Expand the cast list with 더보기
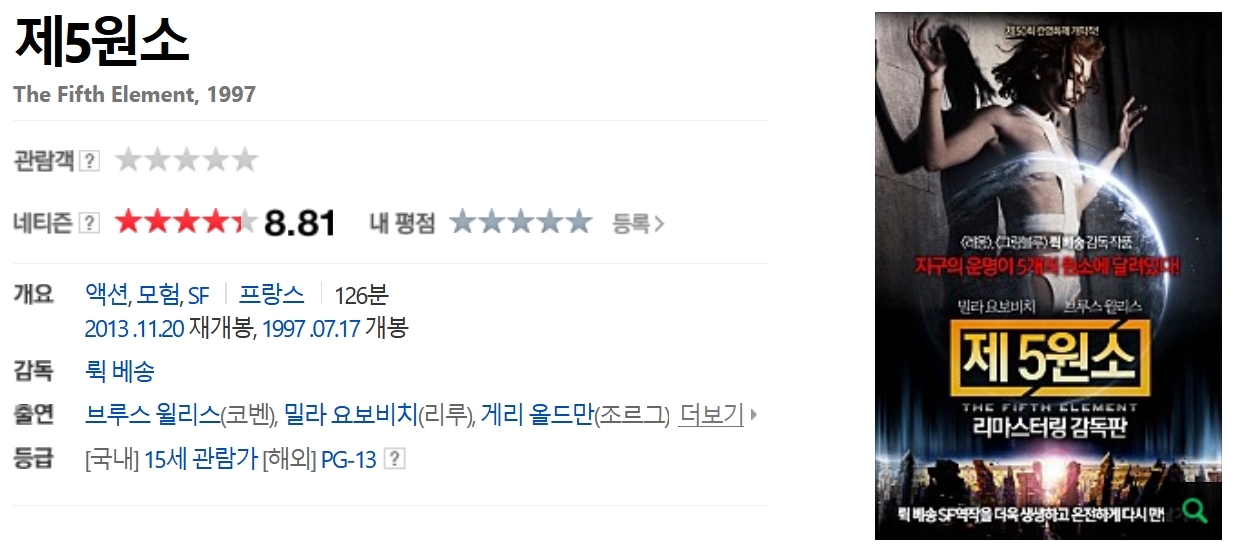 pyautogui.click(x=711, y=414)
